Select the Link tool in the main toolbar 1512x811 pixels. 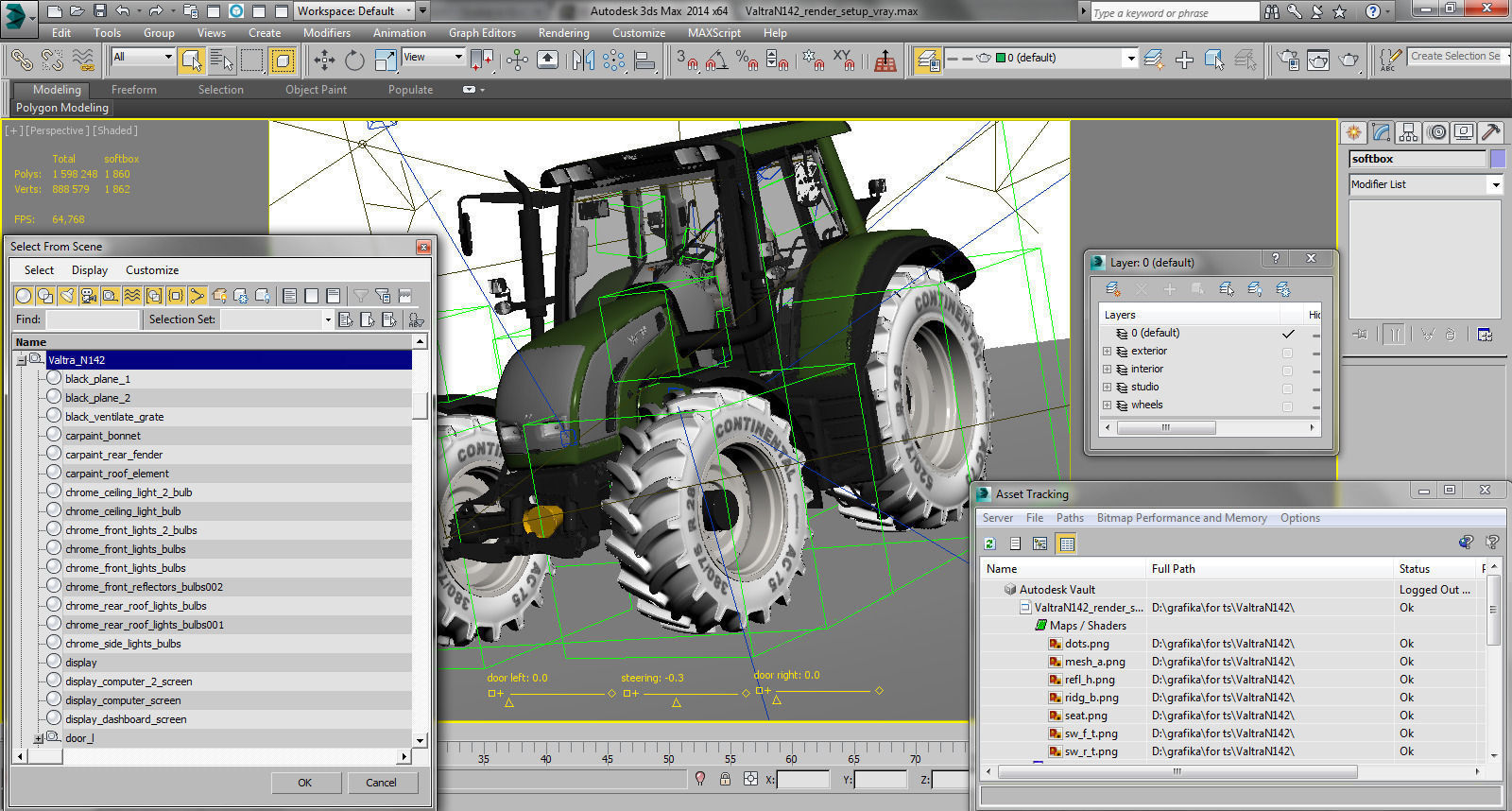pos(21,60)
